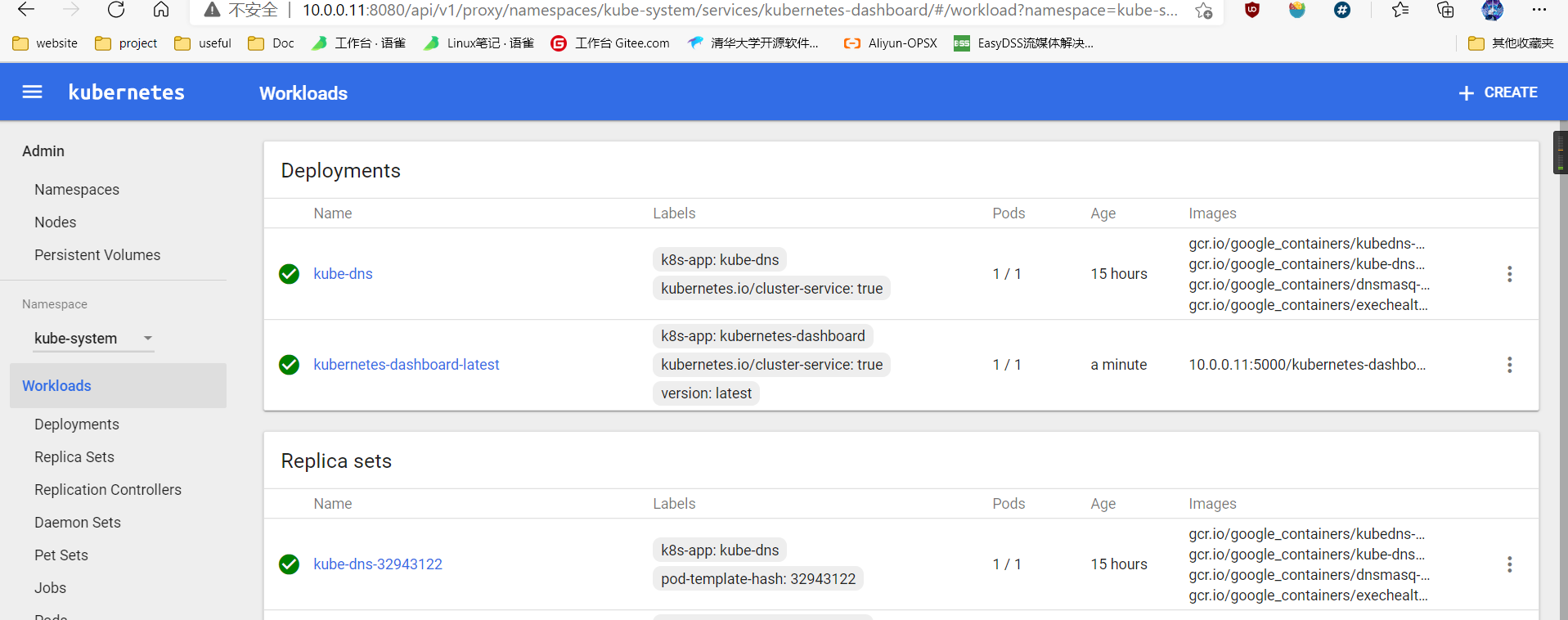1568x620 pixels.
Task: Go to browser home page icon
Action: (x=161, y=10)
